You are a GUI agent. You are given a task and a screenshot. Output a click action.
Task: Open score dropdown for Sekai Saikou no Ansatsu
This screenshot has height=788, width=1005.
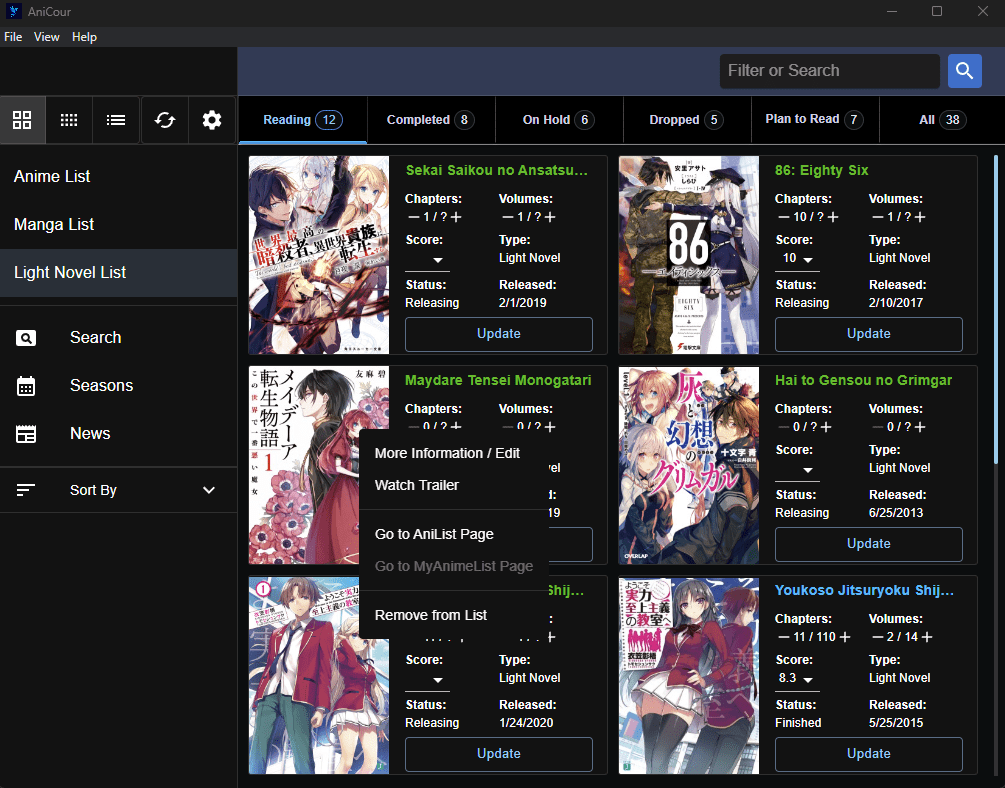pos(428,260)
